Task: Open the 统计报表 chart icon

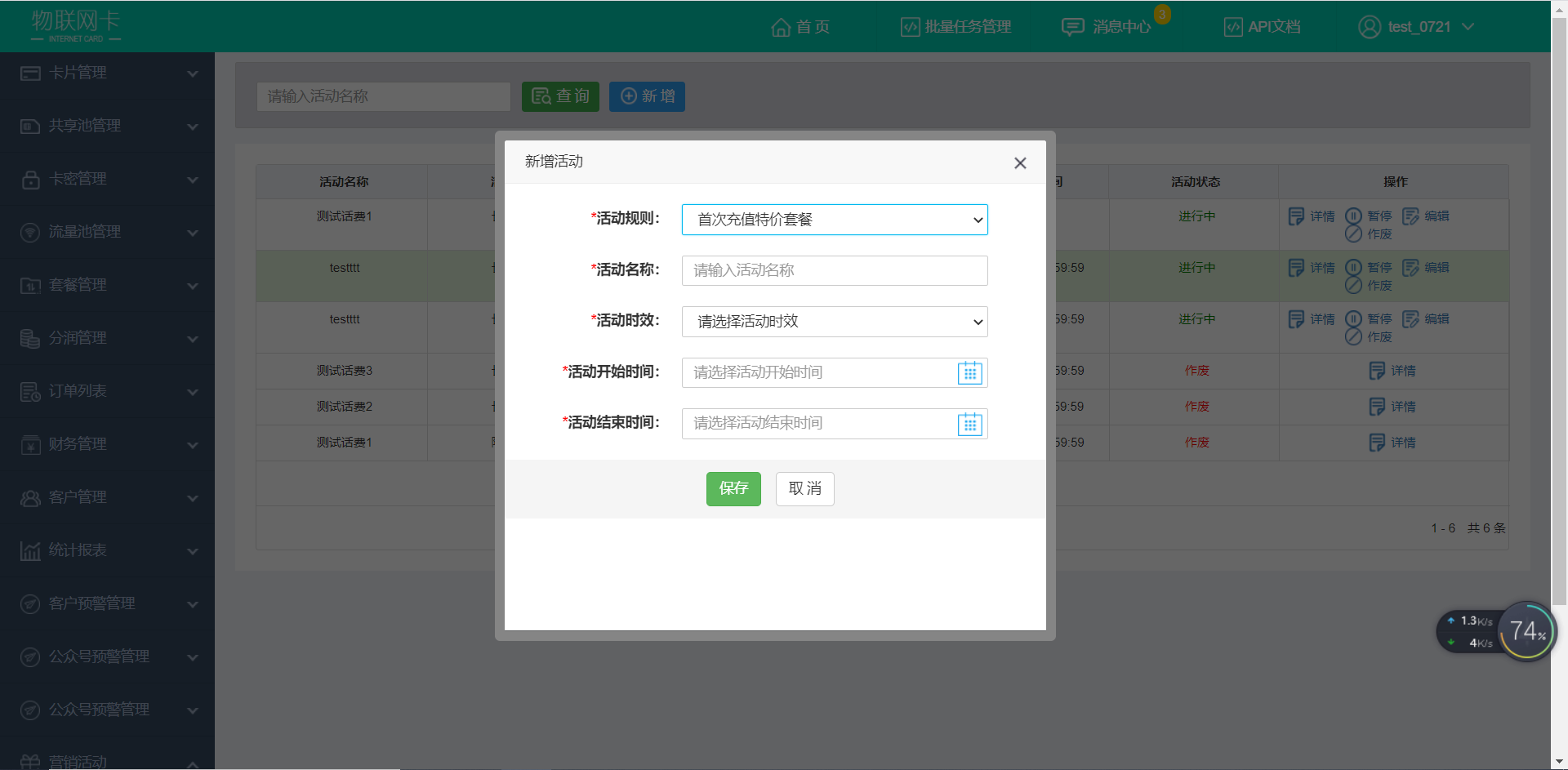Action: [x=30, y=551]
